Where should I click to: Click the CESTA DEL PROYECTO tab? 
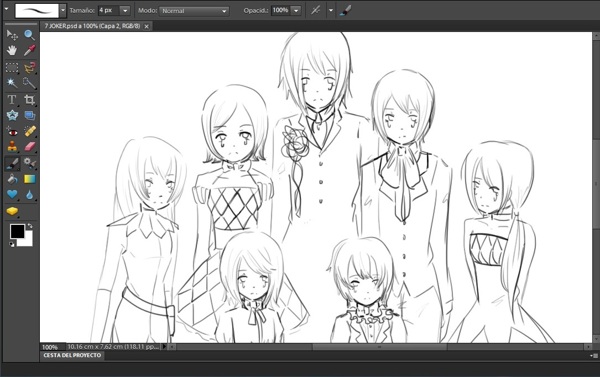click(x=72, y=355)
